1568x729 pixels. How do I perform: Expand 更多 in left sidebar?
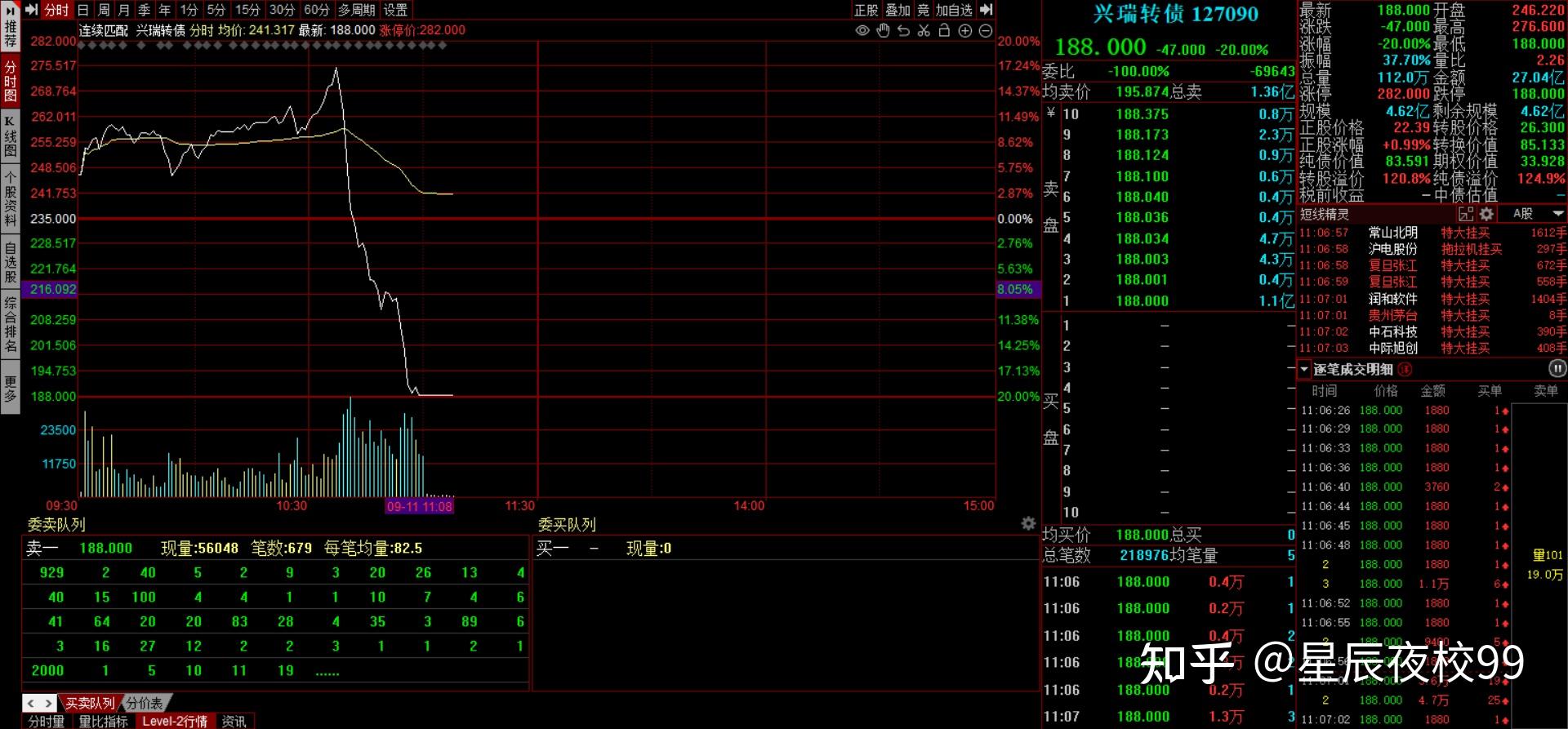pyautogui.click(x=10, y=389)
